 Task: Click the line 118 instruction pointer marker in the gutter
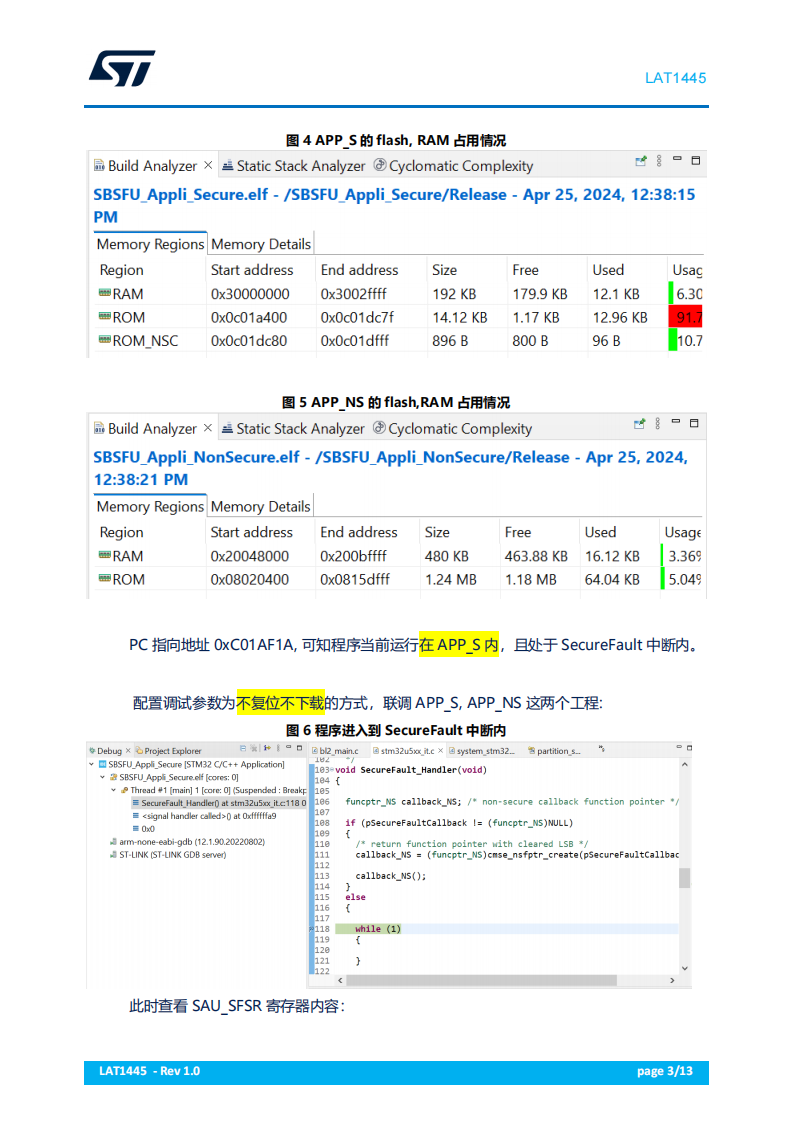click(x=311, y=929)
